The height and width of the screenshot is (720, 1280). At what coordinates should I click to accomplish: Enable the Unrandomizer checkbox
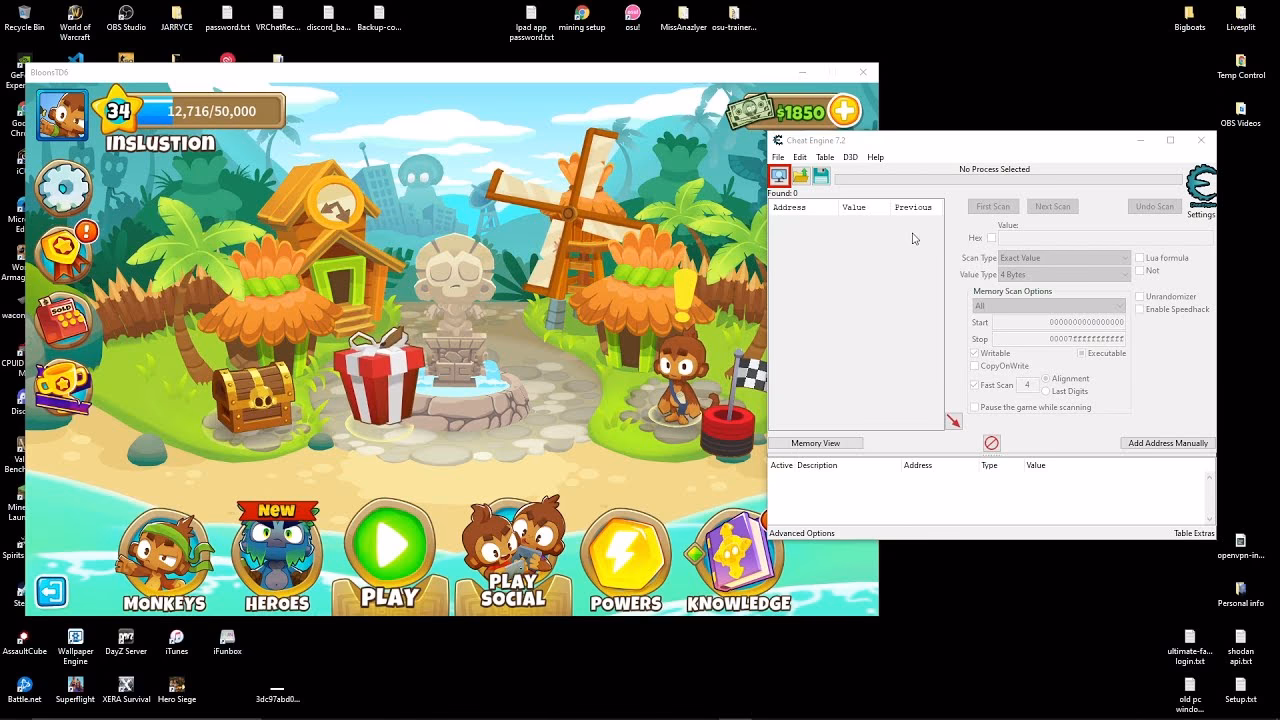(1139, 297)
